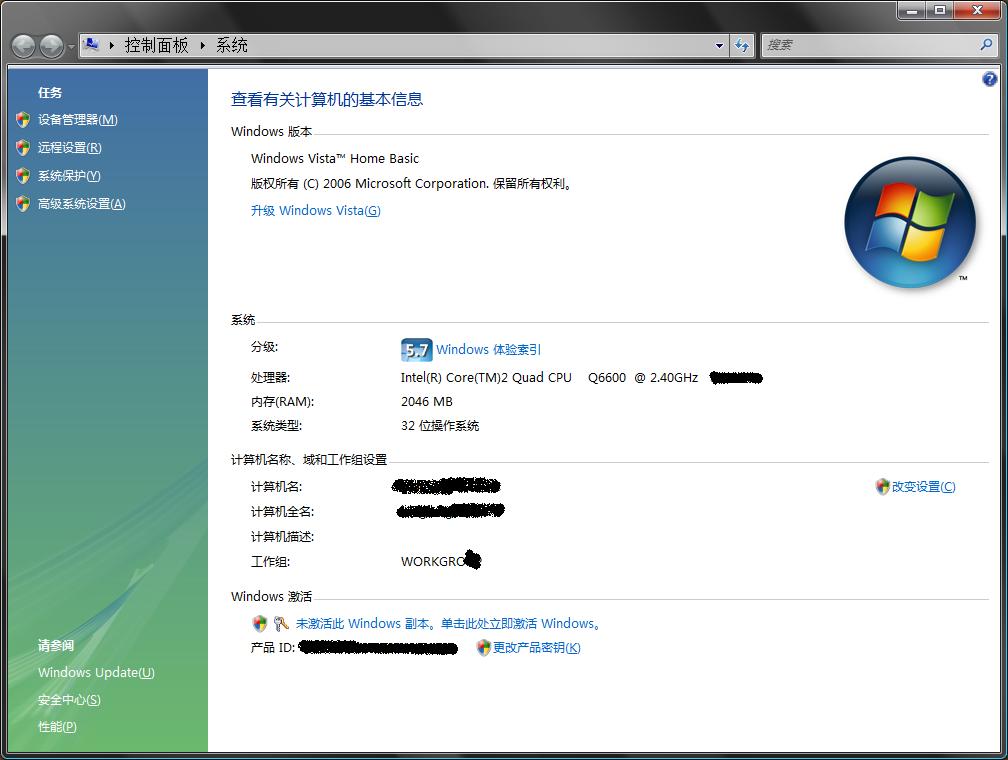Click the computer icon in the address bar
1008x760 pixels.
click(x=92, y=45)
